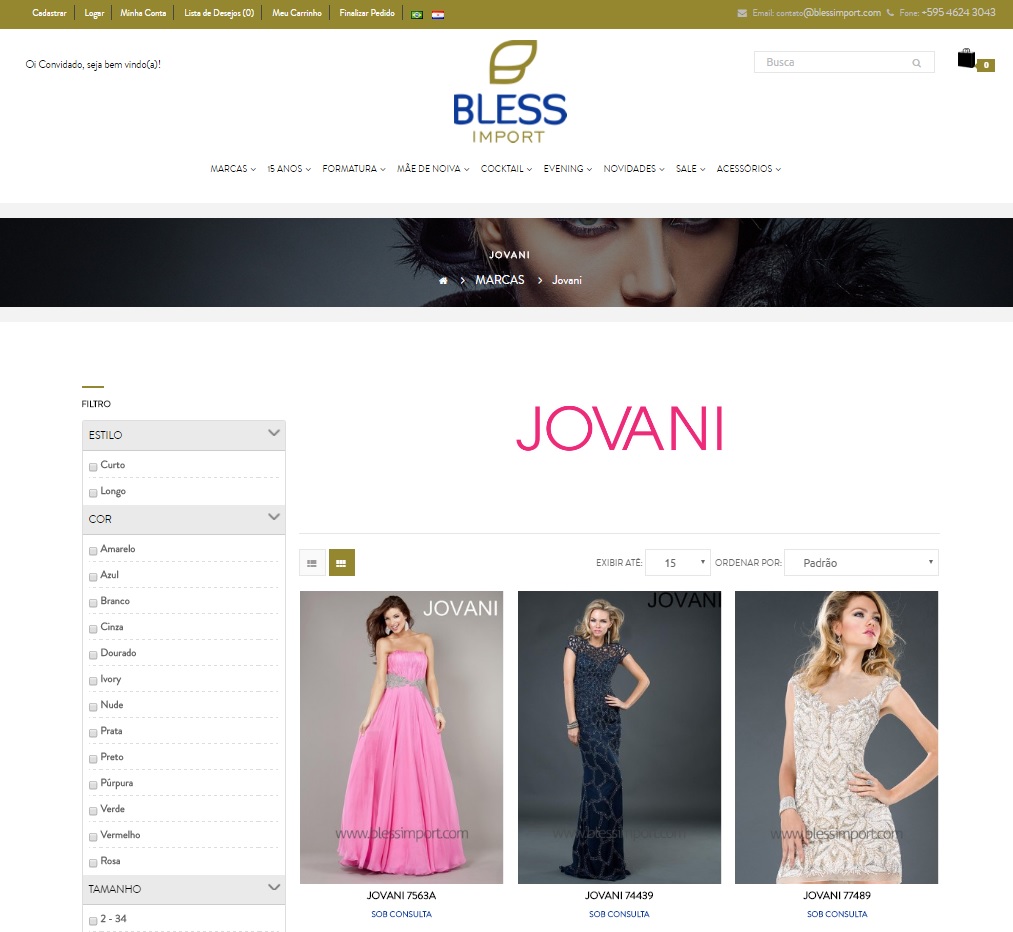This screenshot has height=932, width=1013.
Task: Select the Brazil flag language icon
Action: (419, 14)
